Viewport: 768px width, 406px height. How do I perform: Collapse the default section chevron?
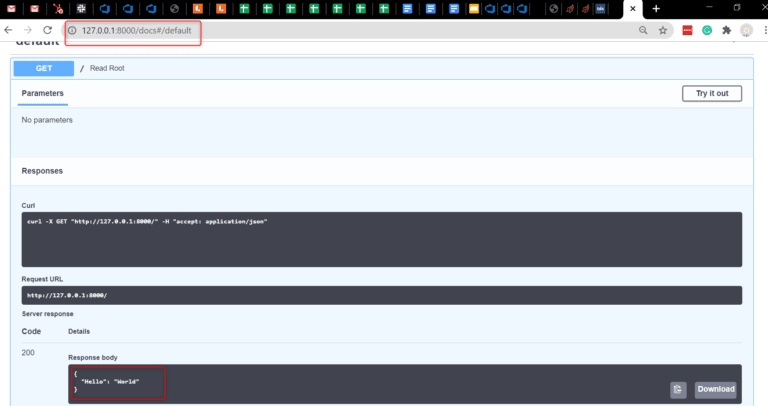(x=734, y=41)
